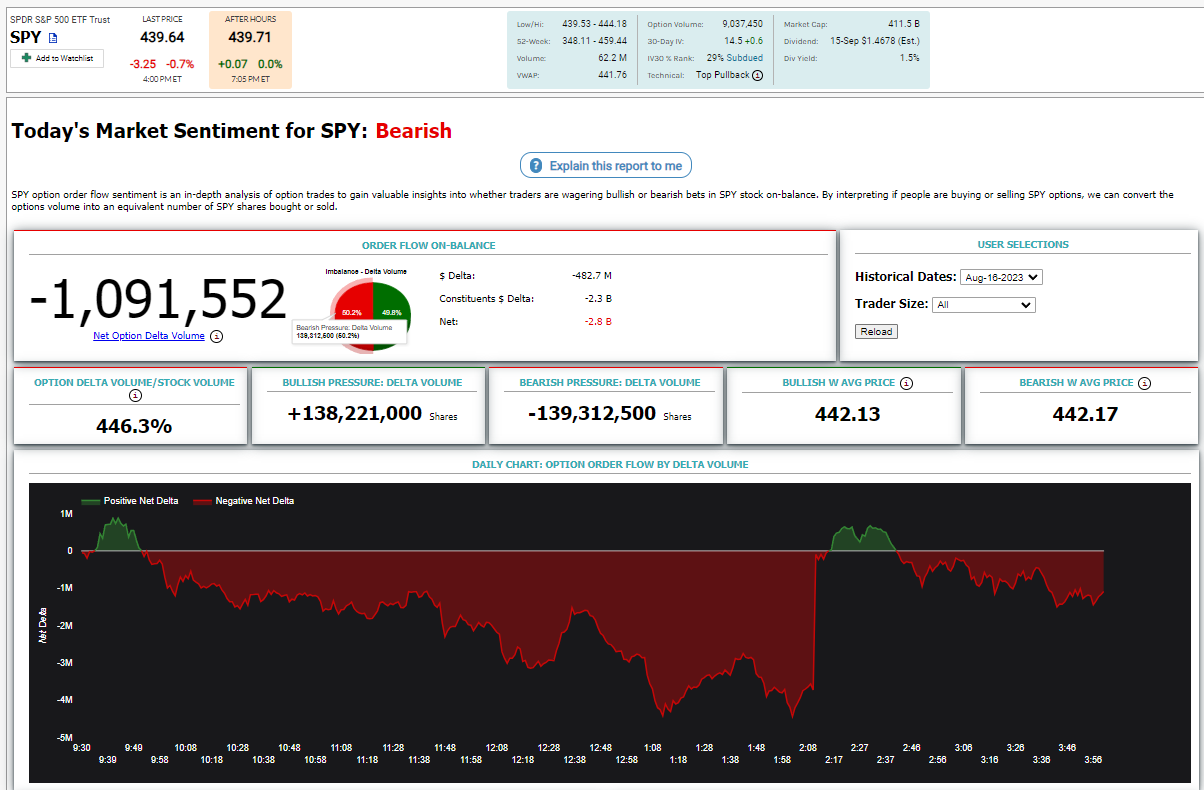This screenshot has width=1204, height=790.
Task: Click the bullish average price 442.13
Action: click(x=848, y=414)
